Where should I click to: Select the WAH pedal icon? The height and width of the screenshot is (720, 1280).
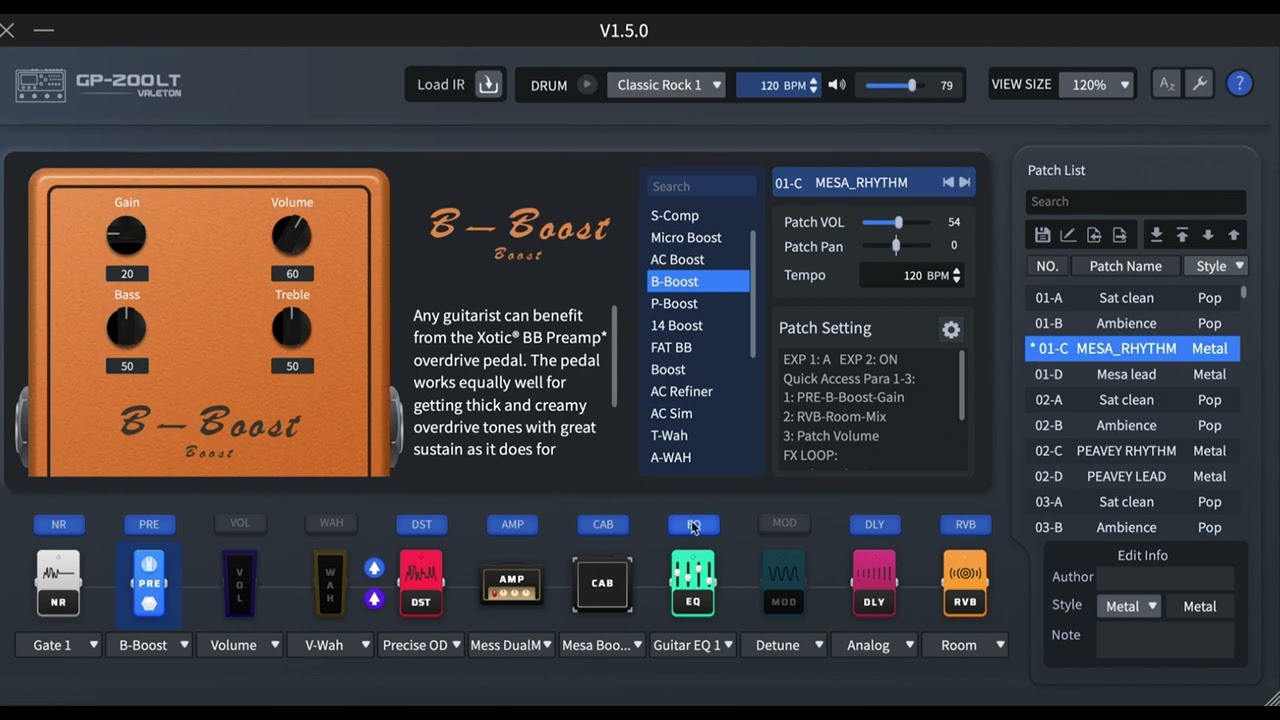click(330, 582)
